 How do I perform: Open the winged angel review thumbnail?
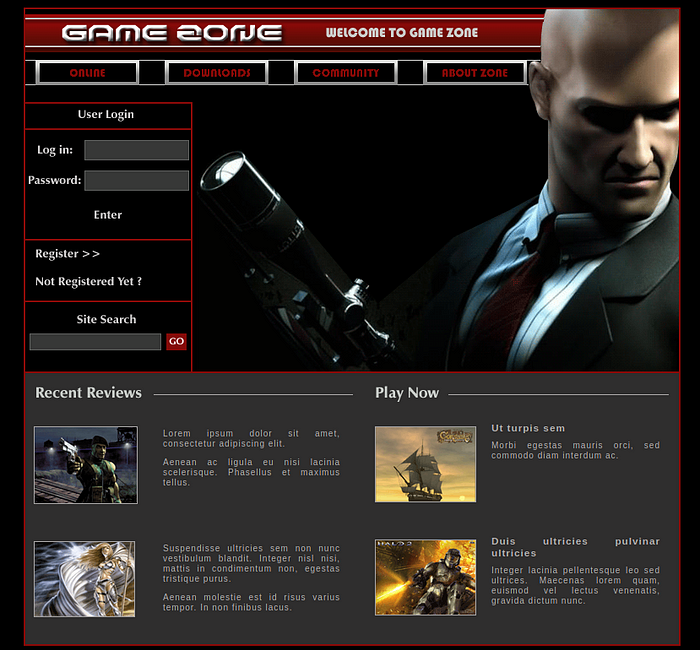pos(84,579)
